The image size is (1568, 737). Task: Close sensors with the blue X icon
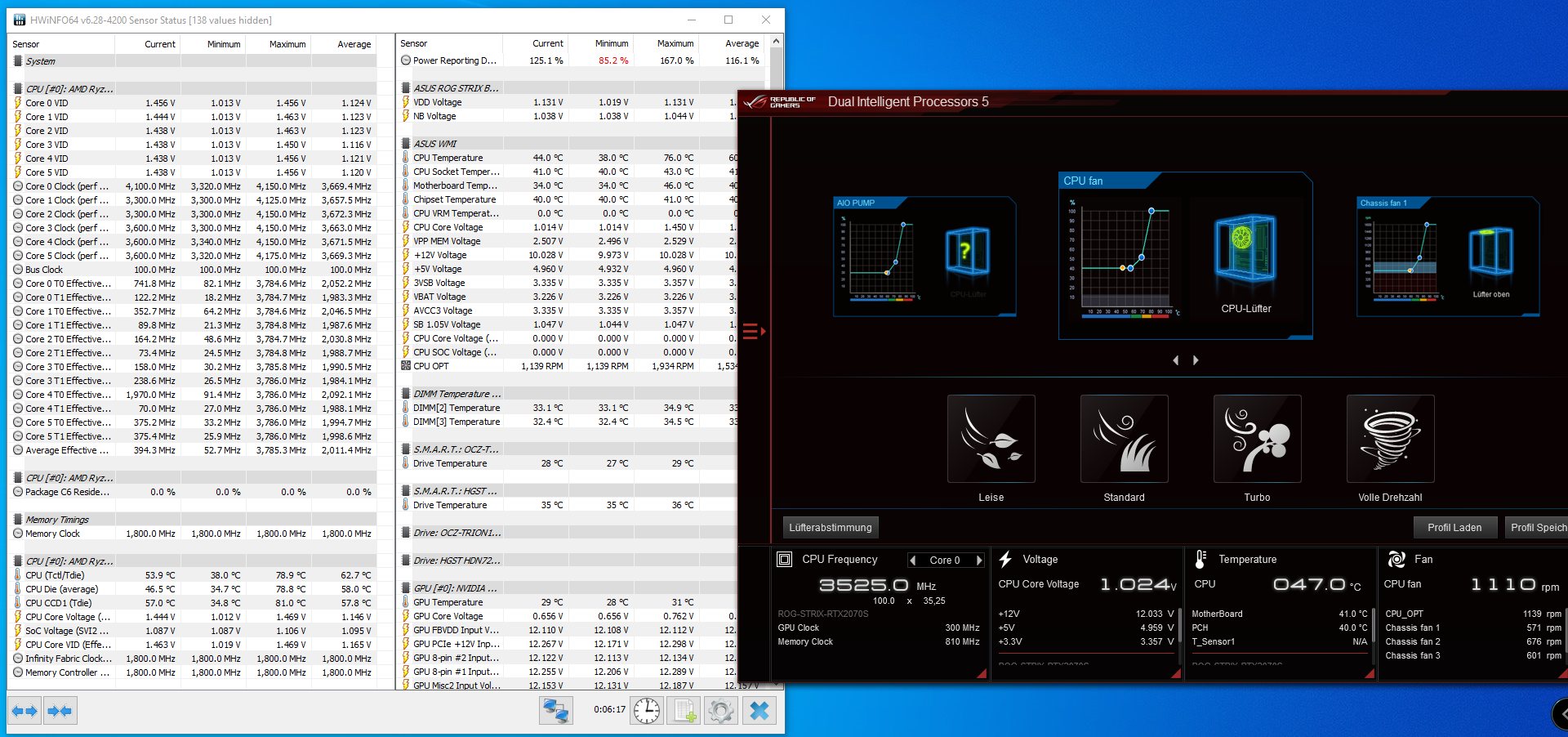point(759,711)
